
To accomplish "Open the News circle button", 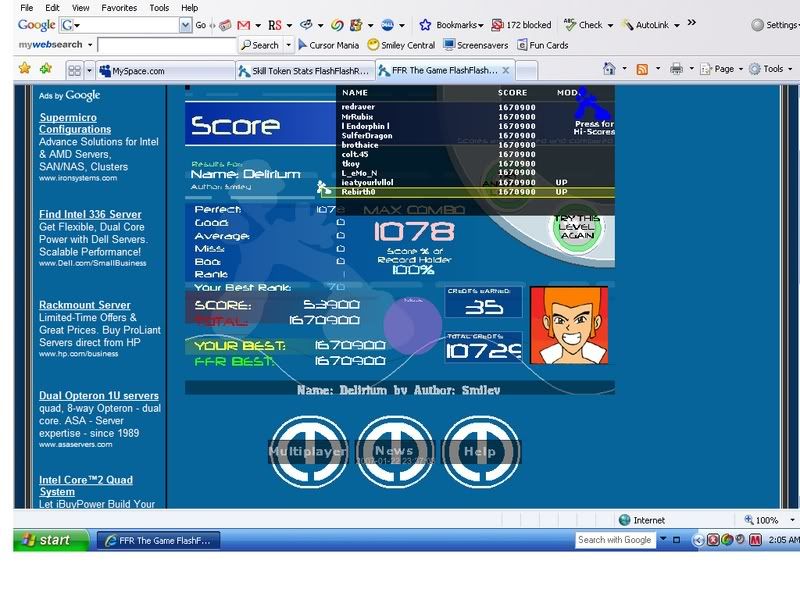I will (x=394, y=452).
